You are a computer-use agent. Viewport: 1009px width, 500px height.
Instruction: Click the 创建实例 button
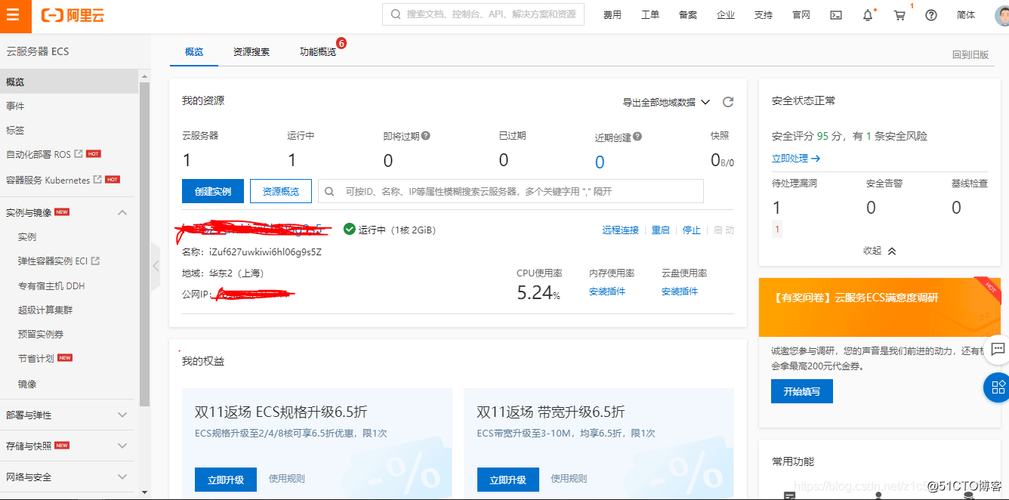[x=213, y=191]
